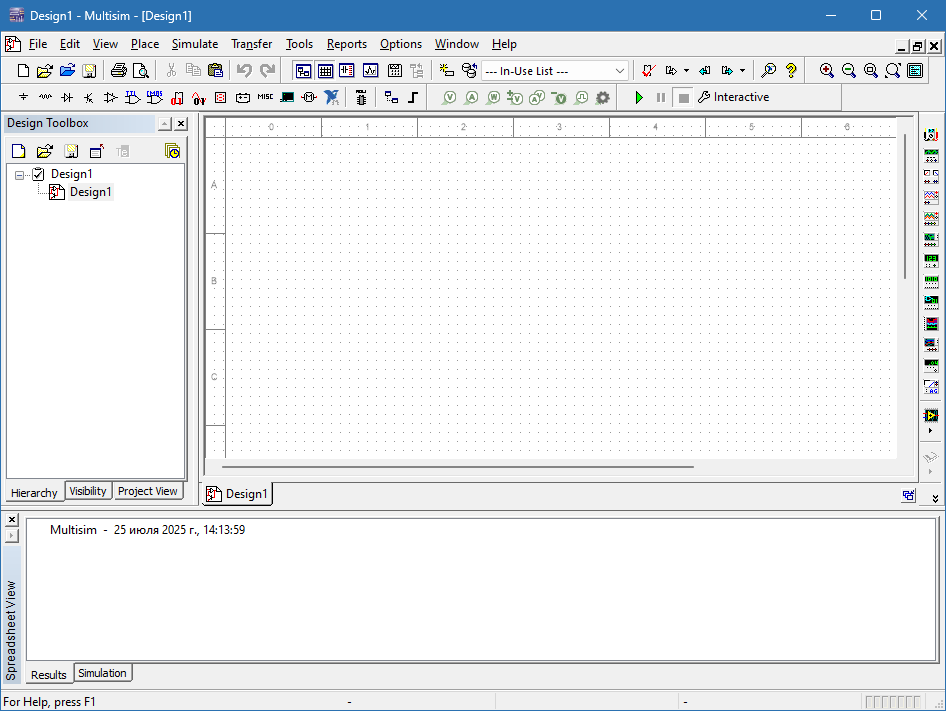Open the Place menu
The width and height of the screenshot is (946, 711).
(145, 44)
